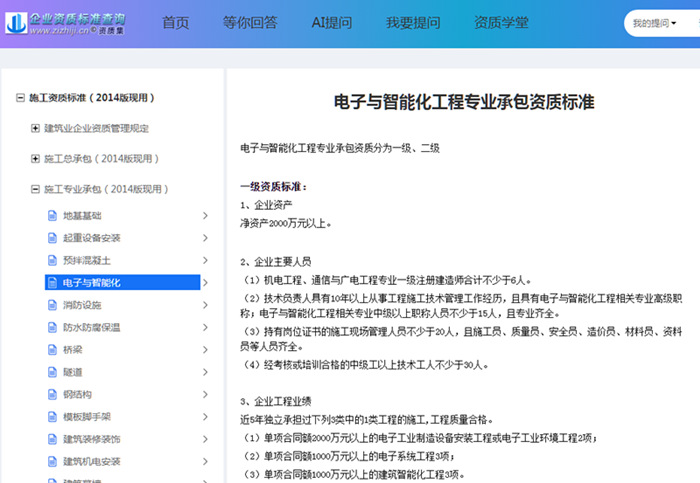Image resolution: width=700 pixels, height=483 pixels.
Task: Open the 我要提问 navigation item
Action: 413,22
